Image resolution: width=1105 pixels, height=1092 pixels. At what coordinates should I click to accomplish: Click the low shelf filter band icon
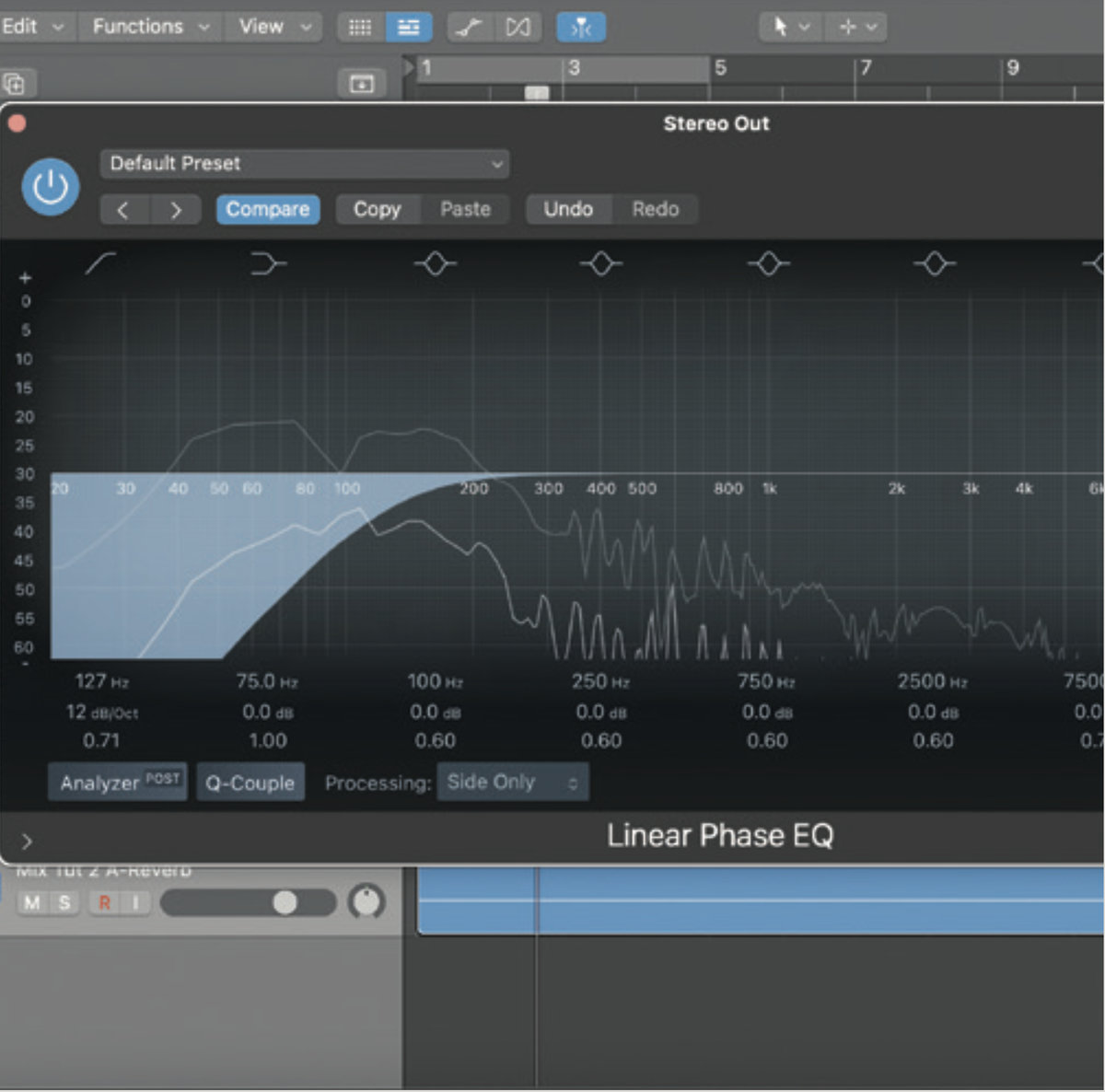point(267,264)
